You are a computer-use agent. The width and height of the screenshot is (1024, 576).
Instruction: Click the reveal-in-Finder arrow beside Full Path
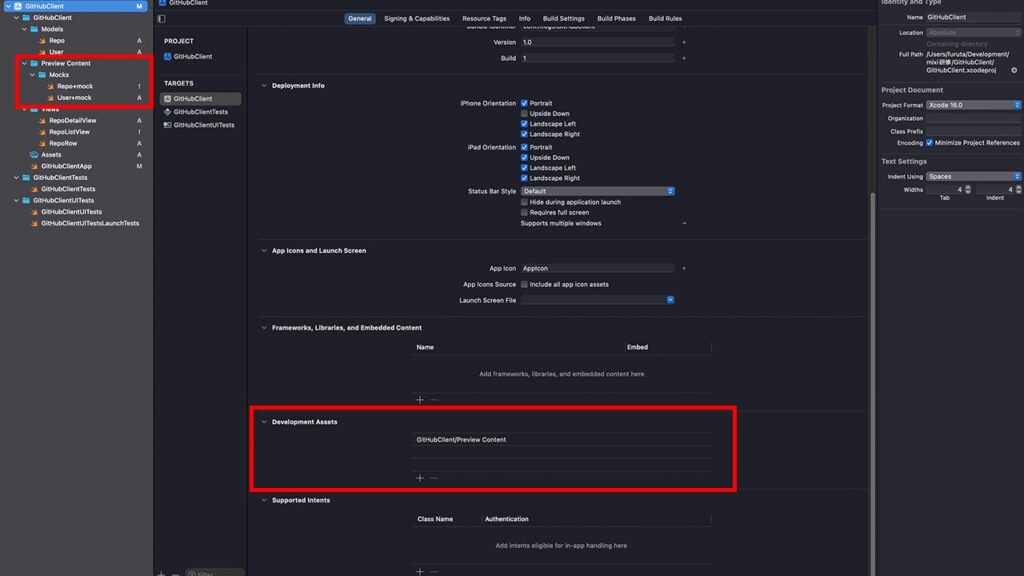coord(1016,70)
